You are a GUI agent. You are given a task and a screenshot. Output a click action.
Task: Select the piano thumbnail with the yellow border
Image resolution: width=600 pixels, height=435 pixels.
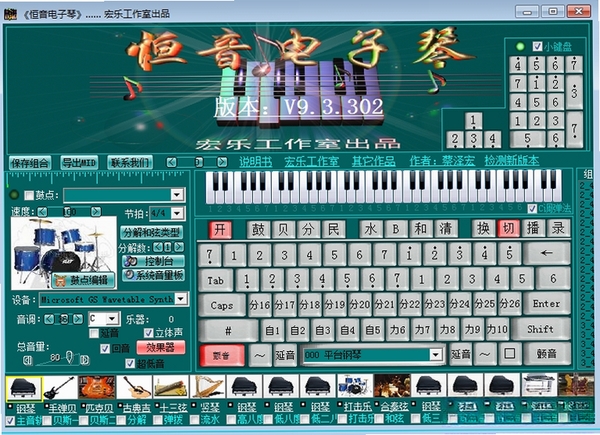(x=24, y=387)
